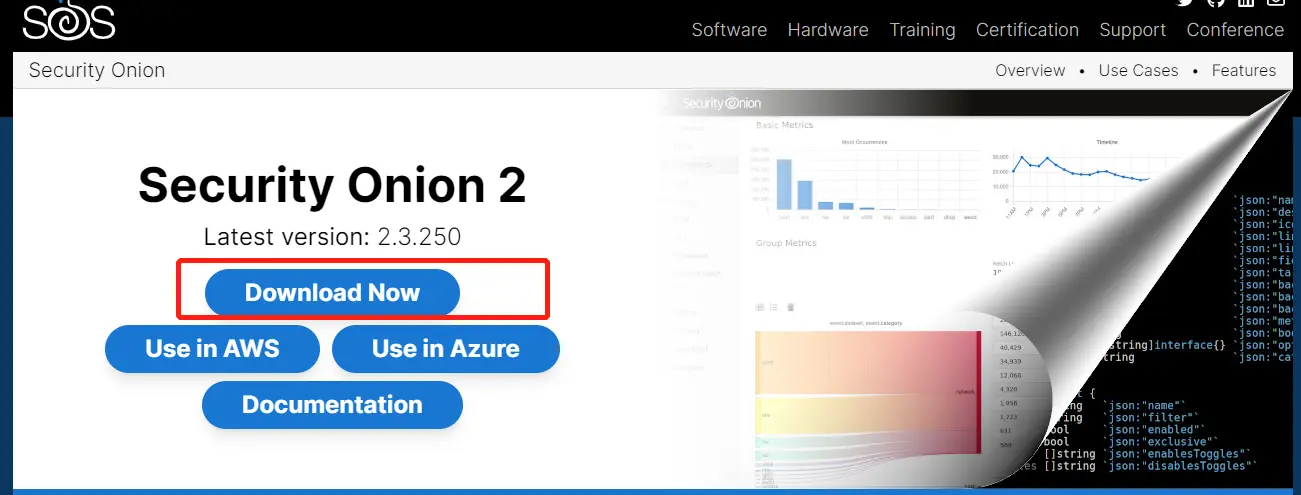Click the Latest version: 2.3.250 text
1301x495 pixels.
click(332, 237)
